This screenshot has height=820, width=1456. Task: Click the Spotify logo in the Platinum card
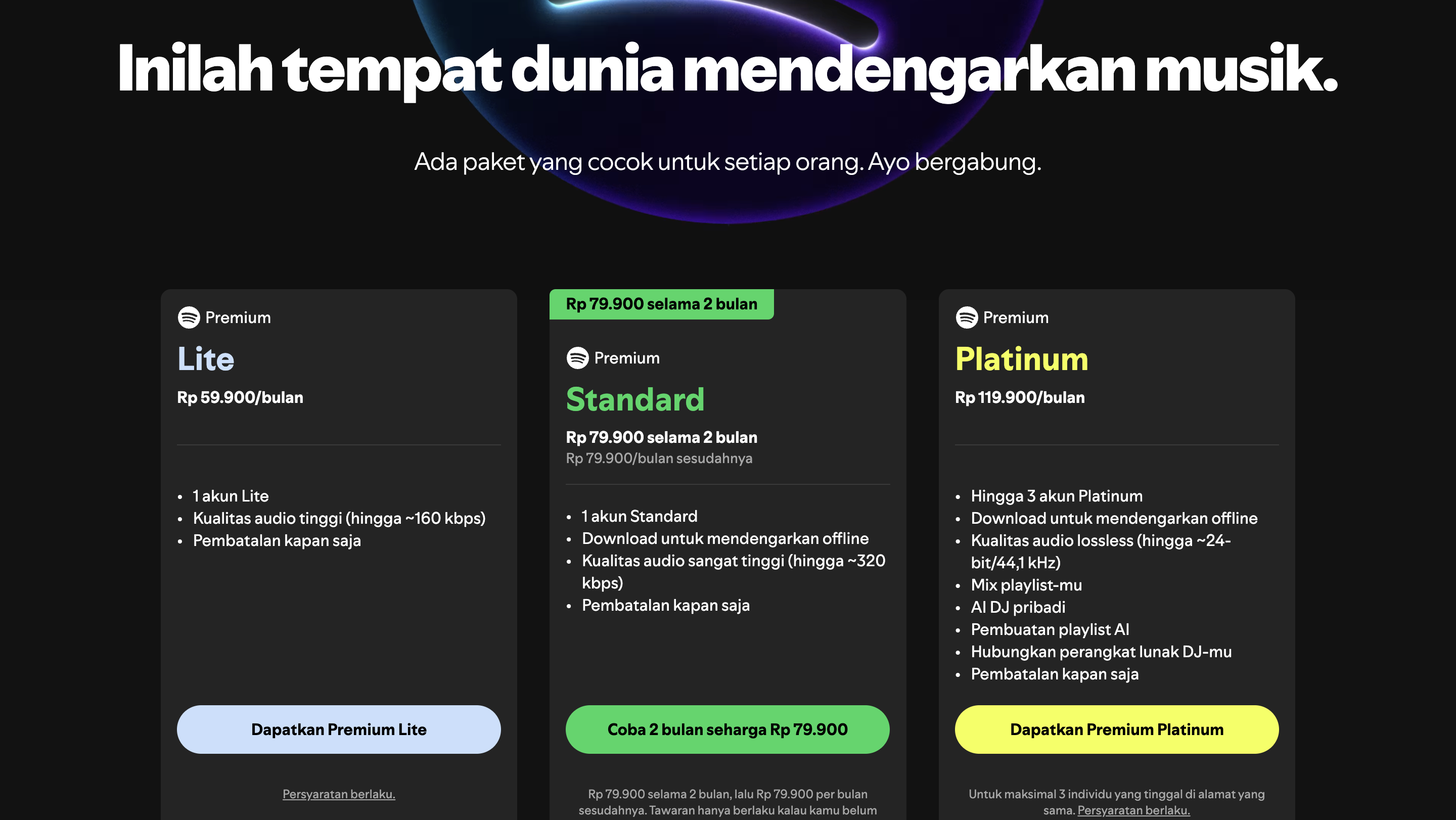(967, 317)
